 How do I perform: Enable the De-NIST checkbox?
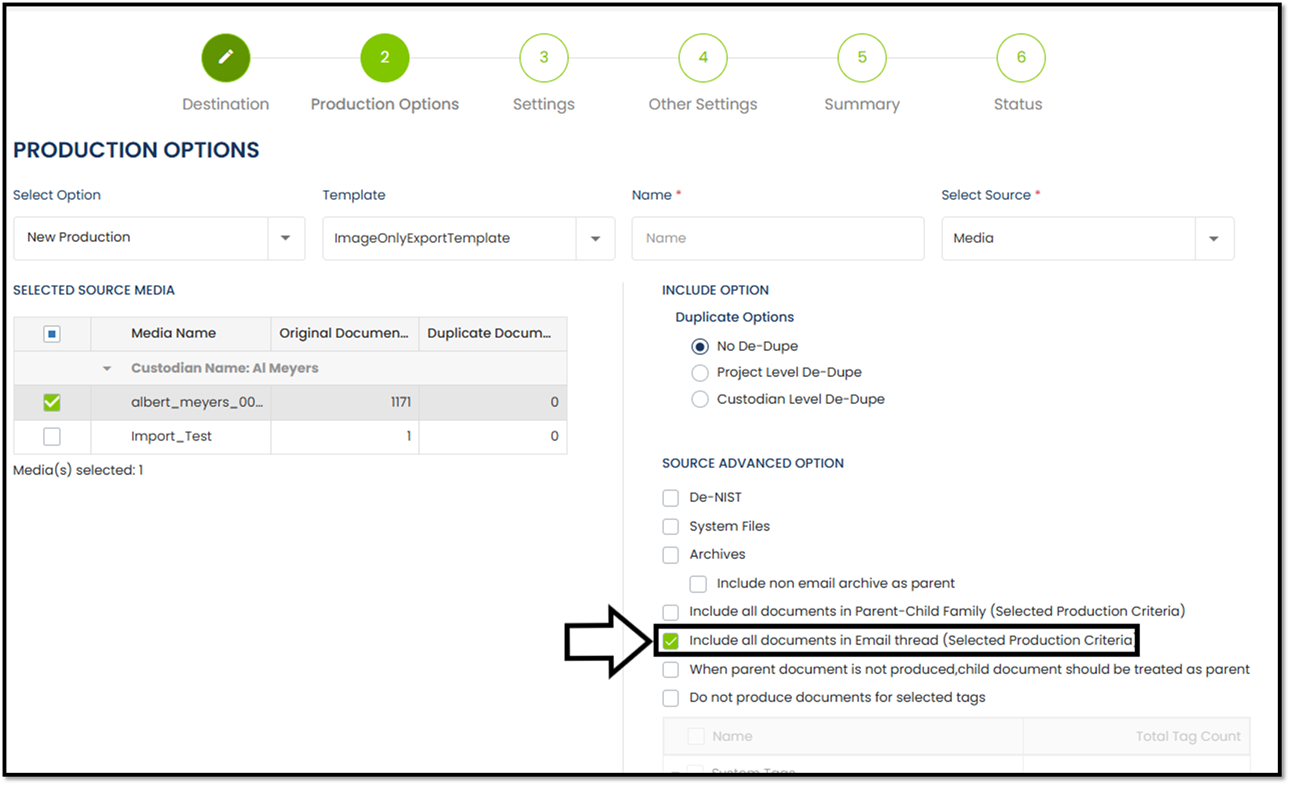671,498
